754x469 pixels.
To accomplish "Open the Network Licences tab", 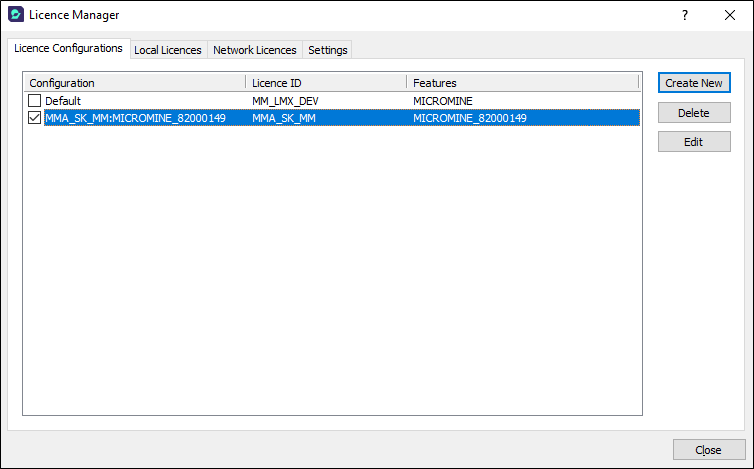I will [x=255, y=50].
